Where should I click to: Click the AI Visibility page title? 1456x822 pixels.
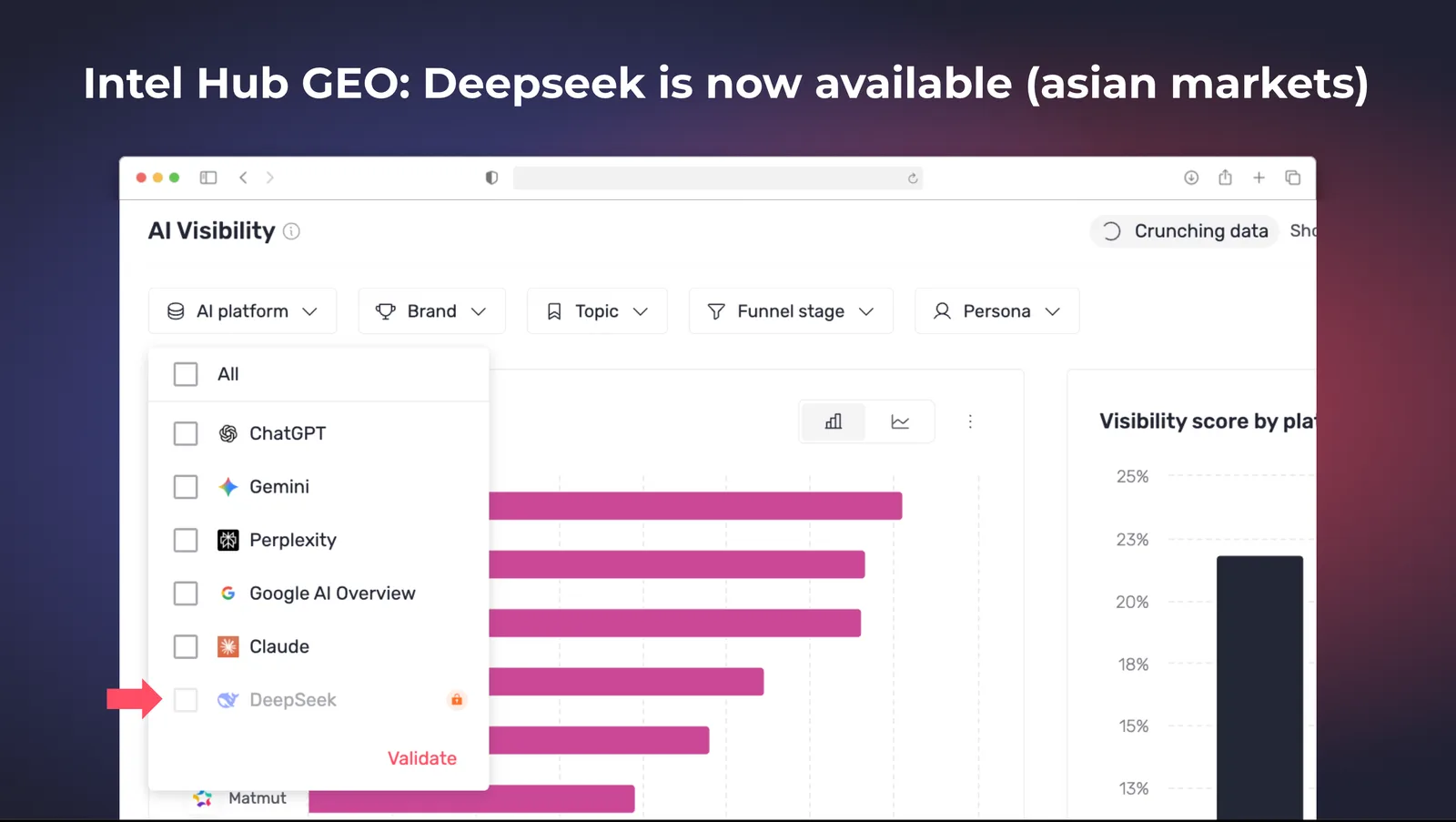(212, 231)
